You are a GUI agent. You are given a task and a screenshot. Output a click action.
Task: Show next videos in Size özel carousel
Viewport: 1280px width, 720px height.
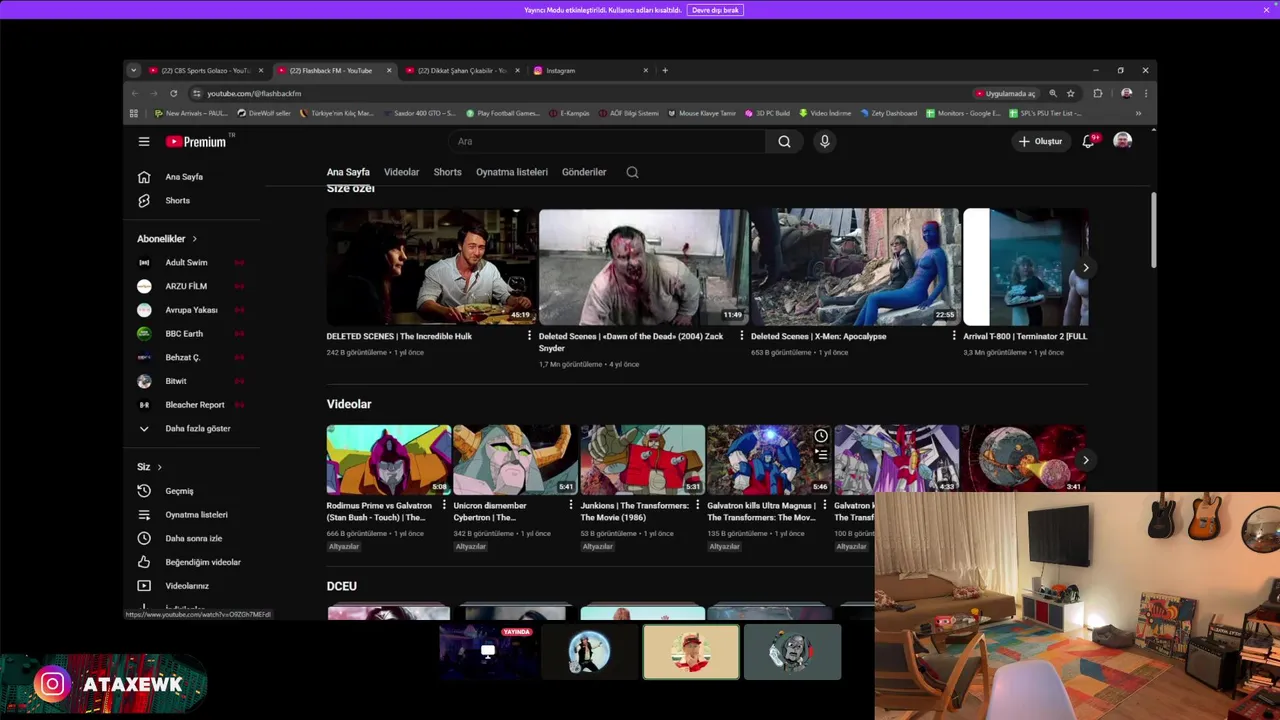click(1085, 267)
